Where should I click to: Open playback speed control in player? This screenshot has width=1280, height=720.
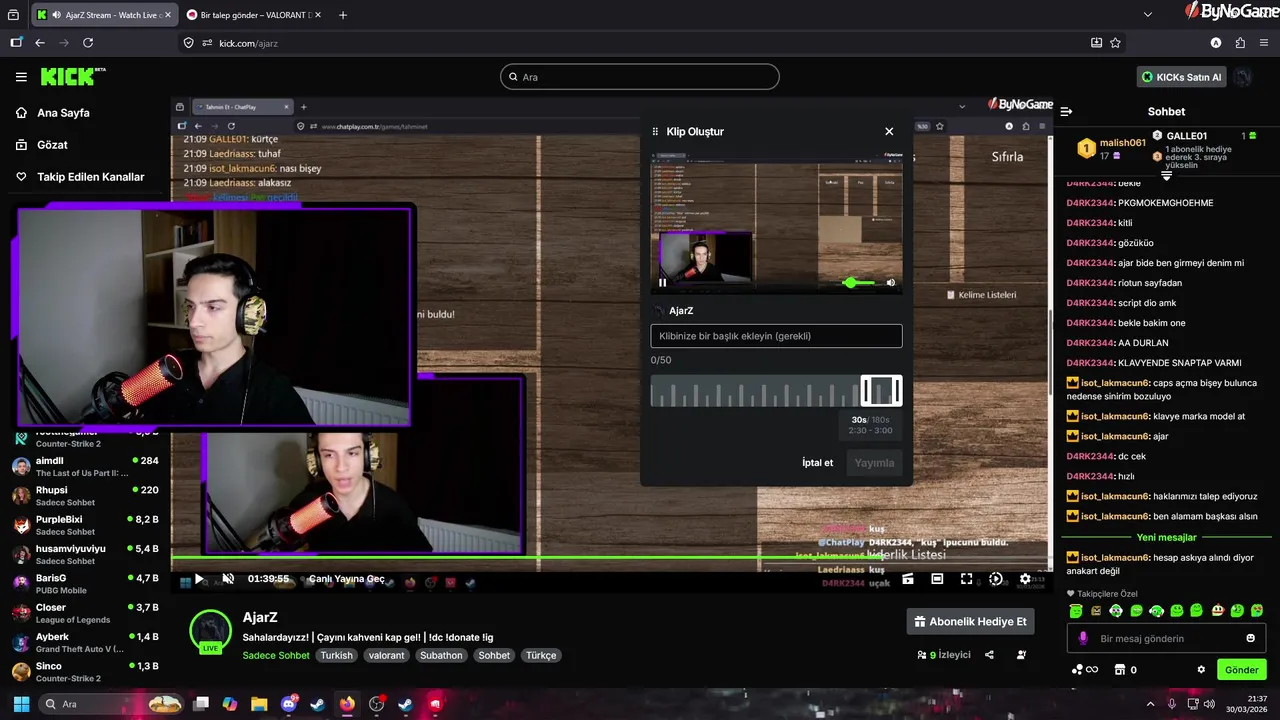click(996, 579)
